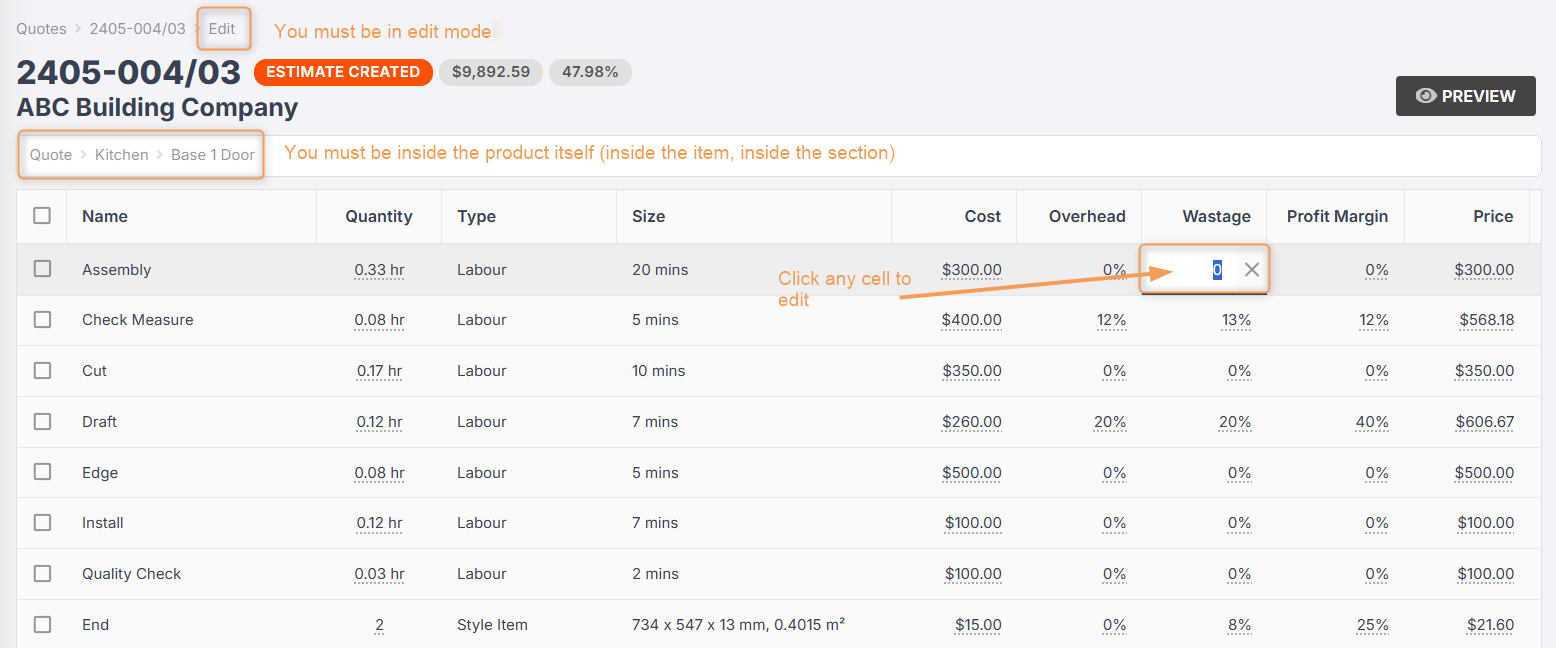Open 2405-004/03 breadcrumb link
Screen dimensions: 1556x648
pos(137,29)
